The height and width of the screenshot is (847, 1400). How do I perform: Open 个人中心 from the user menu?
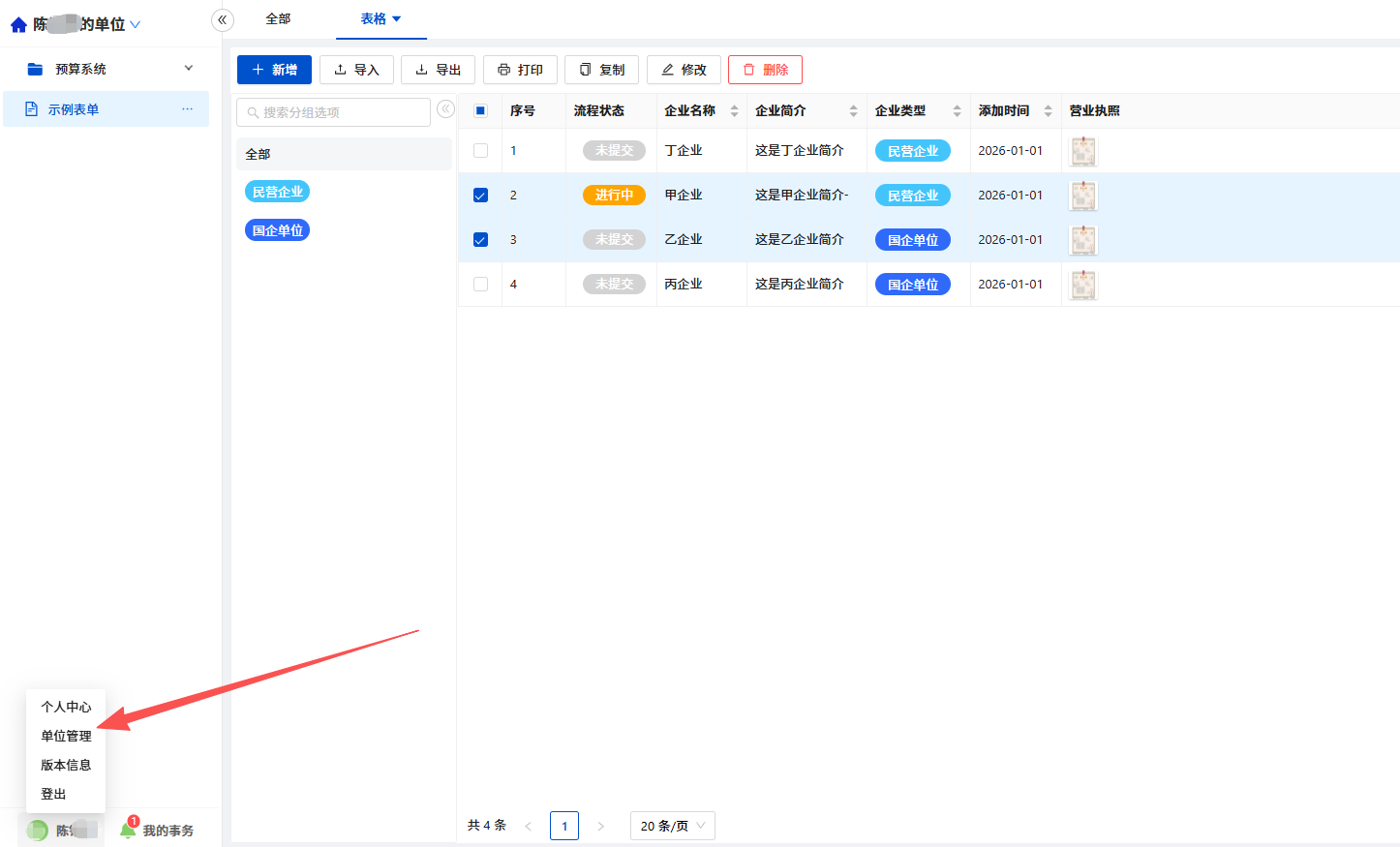[x=66, y=707]
